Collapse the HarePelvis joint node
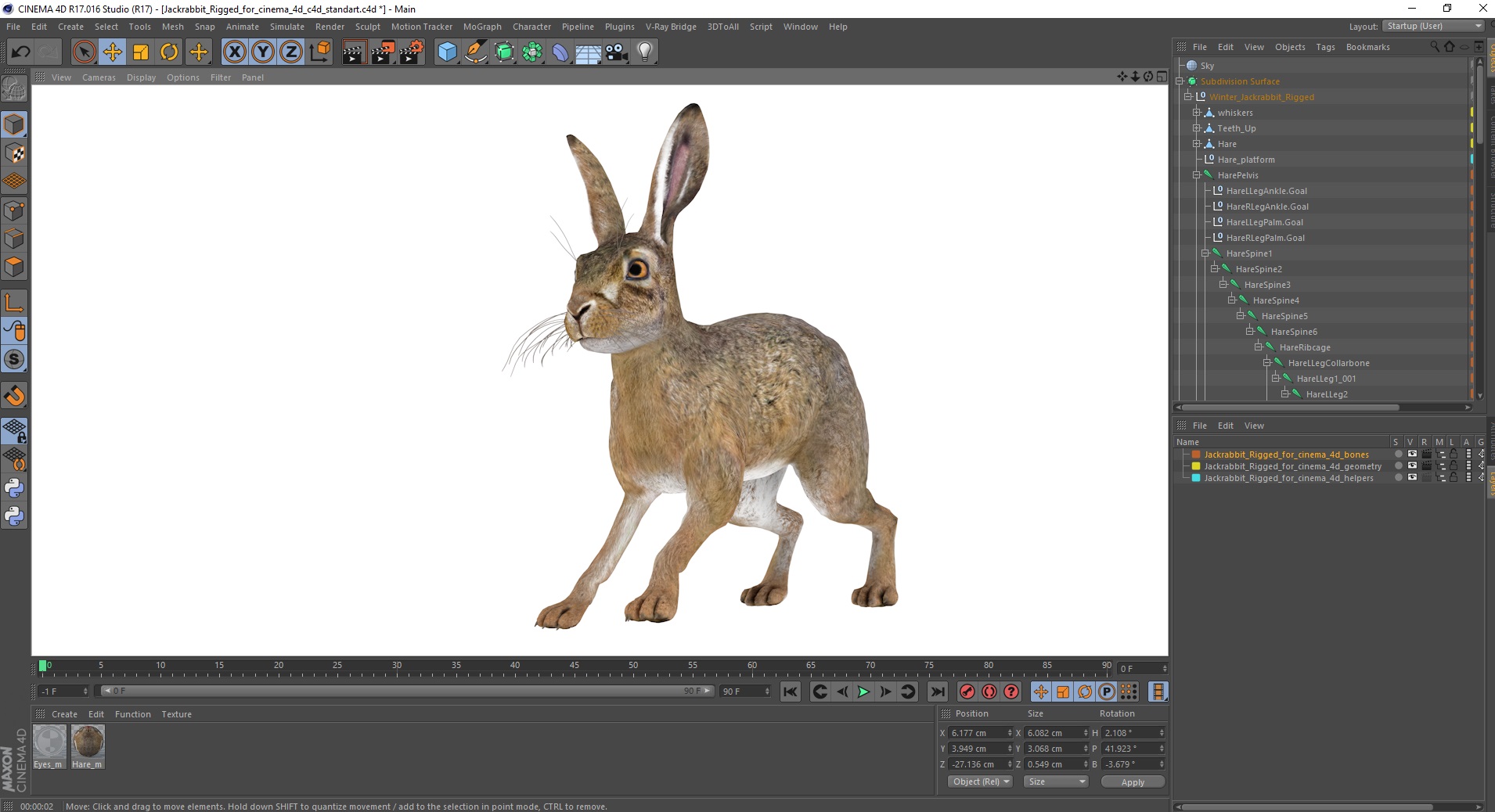The image size is (1495, 812). tap(1197, 175)
